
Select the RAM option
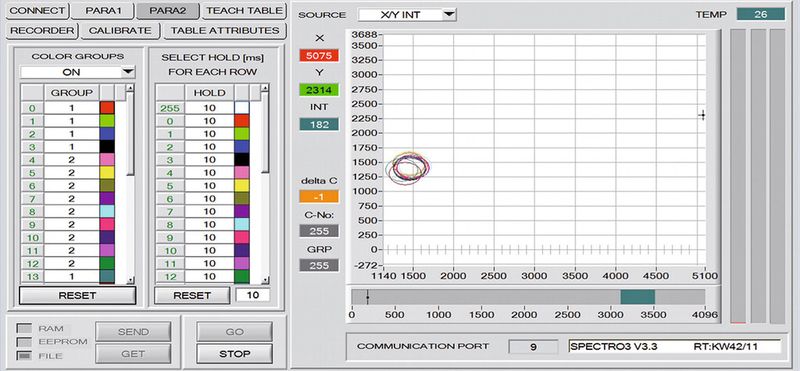point(24,329)
